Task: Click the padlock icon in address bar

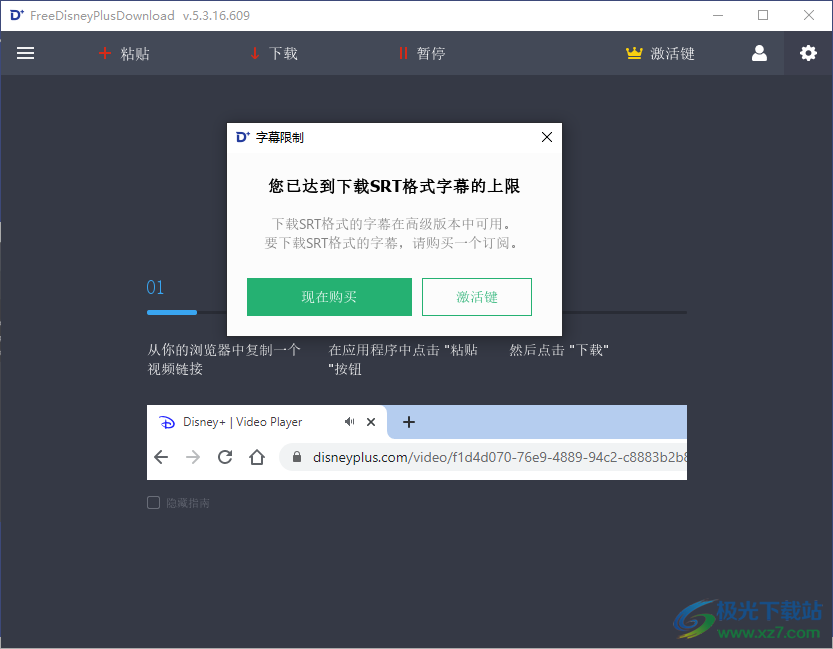Action: point(297,457)
